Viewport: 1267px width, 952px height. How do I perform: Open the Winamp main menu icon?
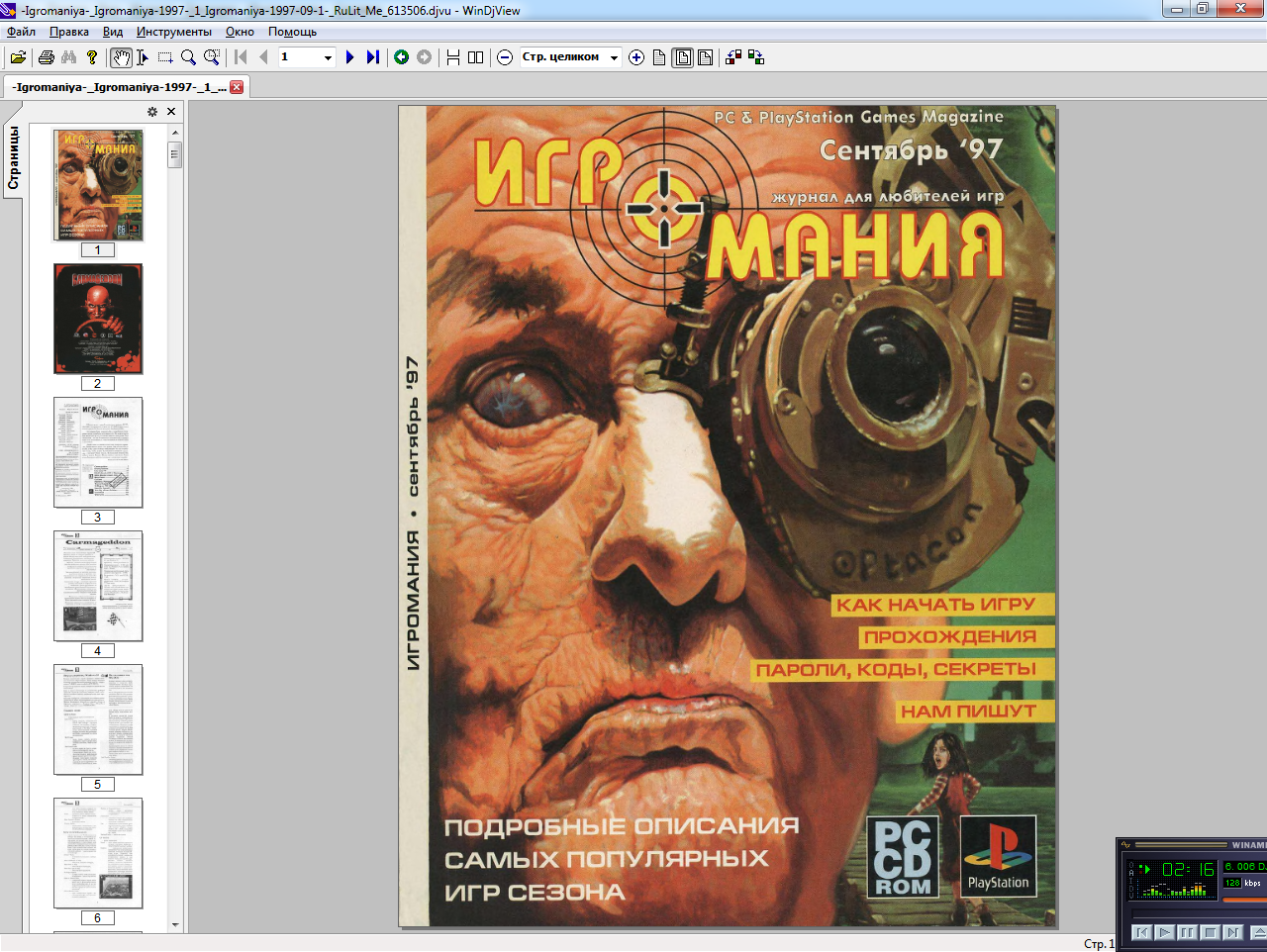(1124, 845)
